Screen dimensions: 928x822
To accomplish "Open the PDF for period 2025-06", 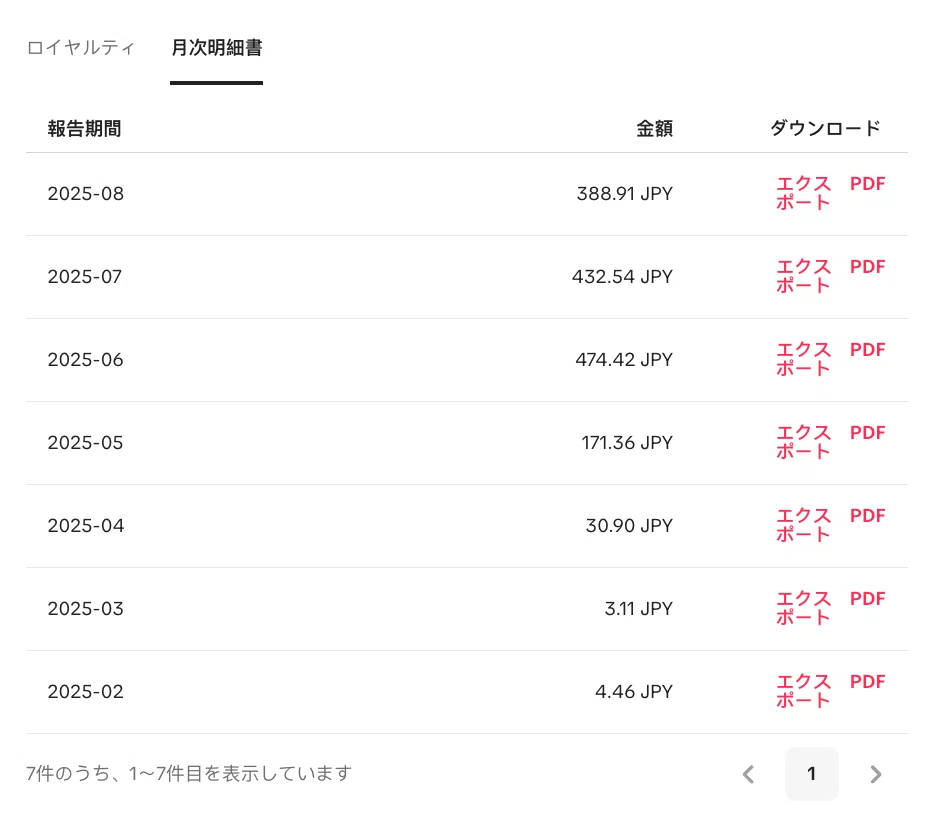I will click(x=868, y=350).
